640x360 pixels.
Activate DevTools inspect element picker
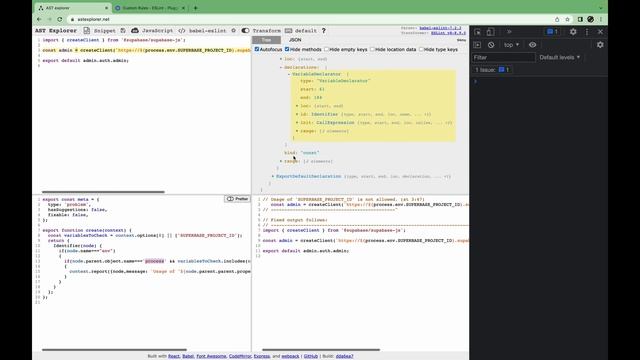(478, 32)
